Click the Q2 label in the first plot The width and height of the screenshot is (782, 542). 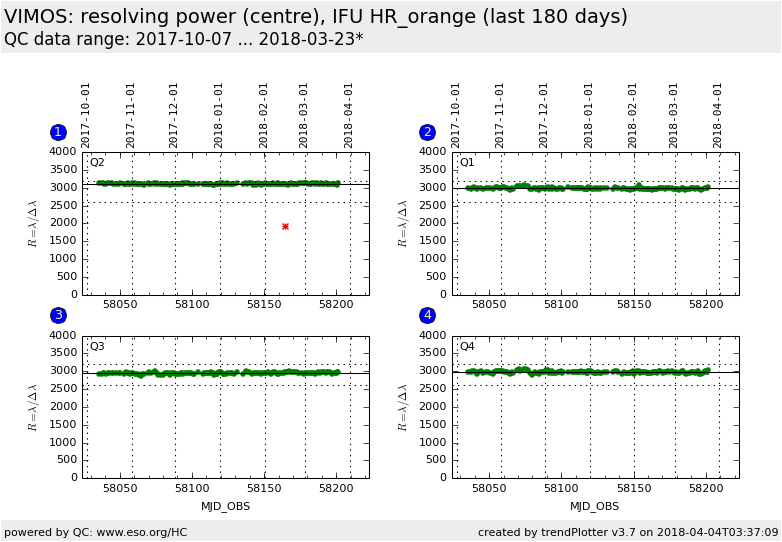[x=97, y=162]
